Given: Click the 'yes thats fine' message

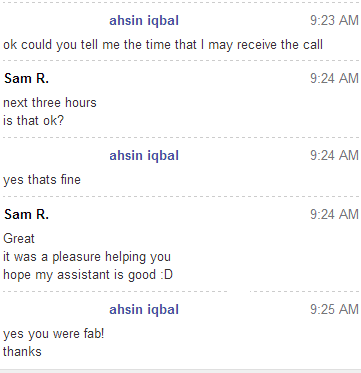Looking at the screenshot, I should point(42,180).
